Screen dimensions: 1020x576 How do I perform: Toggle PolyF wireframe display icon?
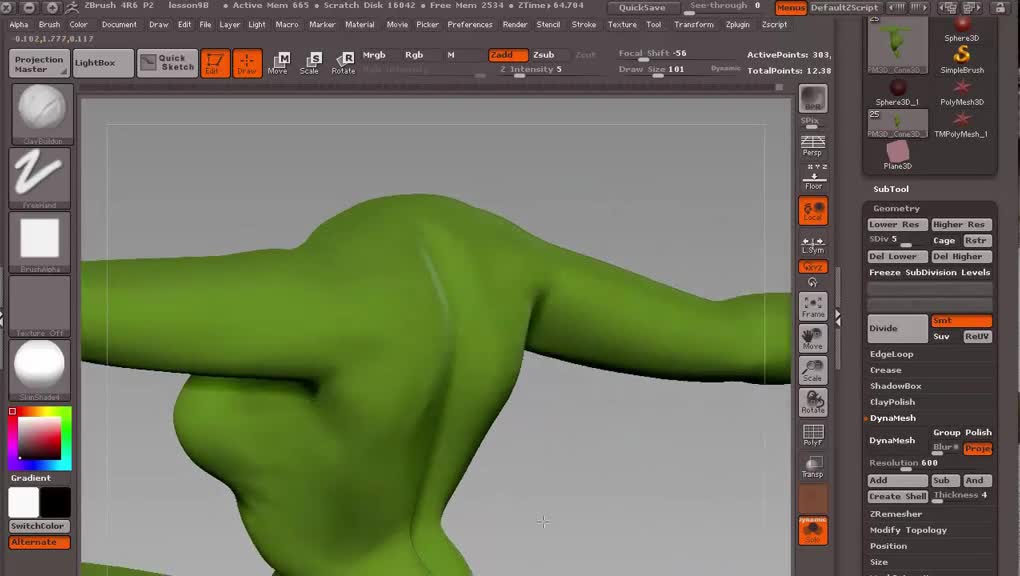813,435
